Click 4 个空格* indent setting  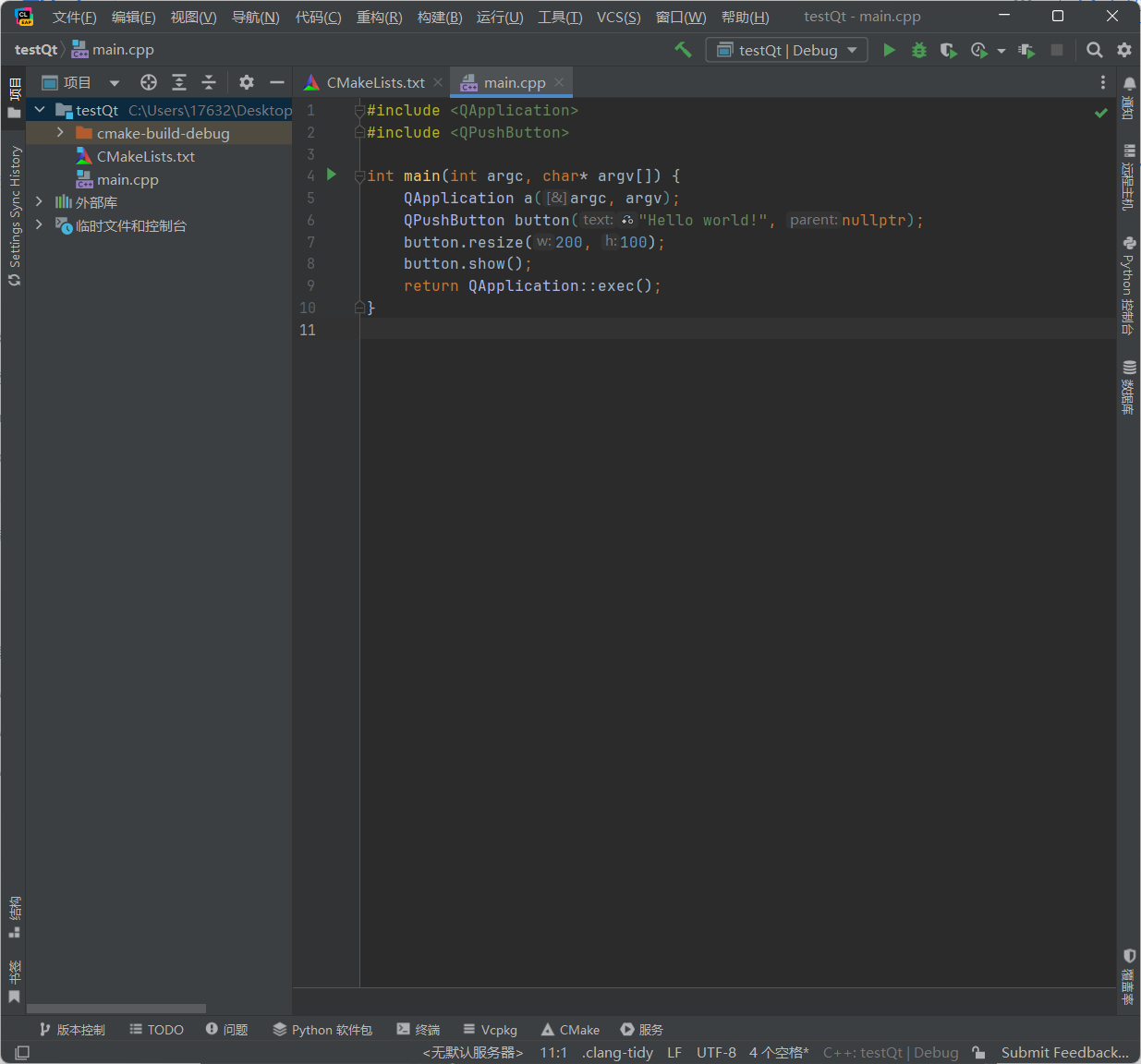[x=779, y=1052]
